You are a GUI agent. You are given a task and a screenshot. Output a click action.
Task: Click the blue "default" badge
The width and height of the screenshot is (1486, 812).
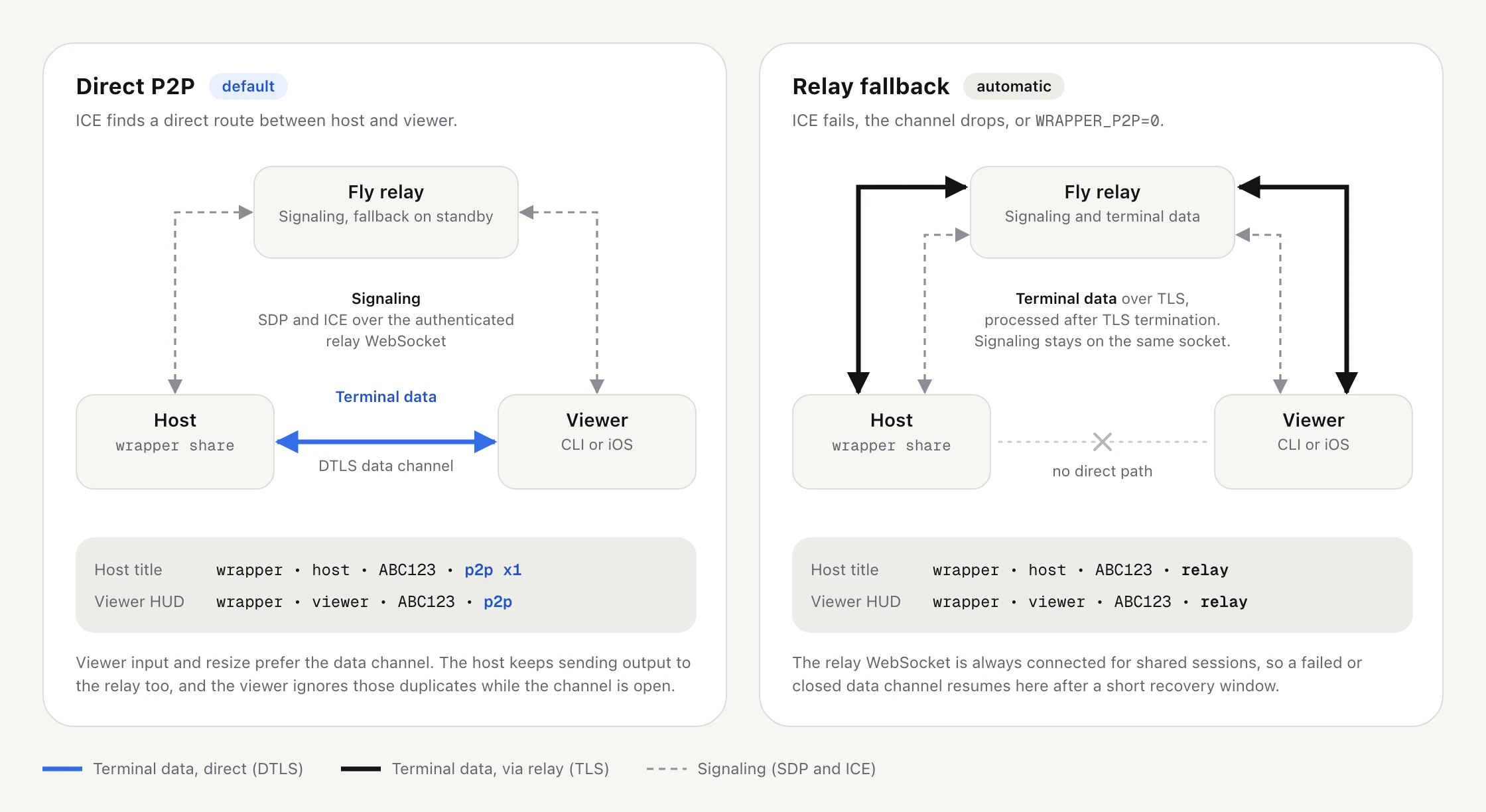(x=248, y=86)
